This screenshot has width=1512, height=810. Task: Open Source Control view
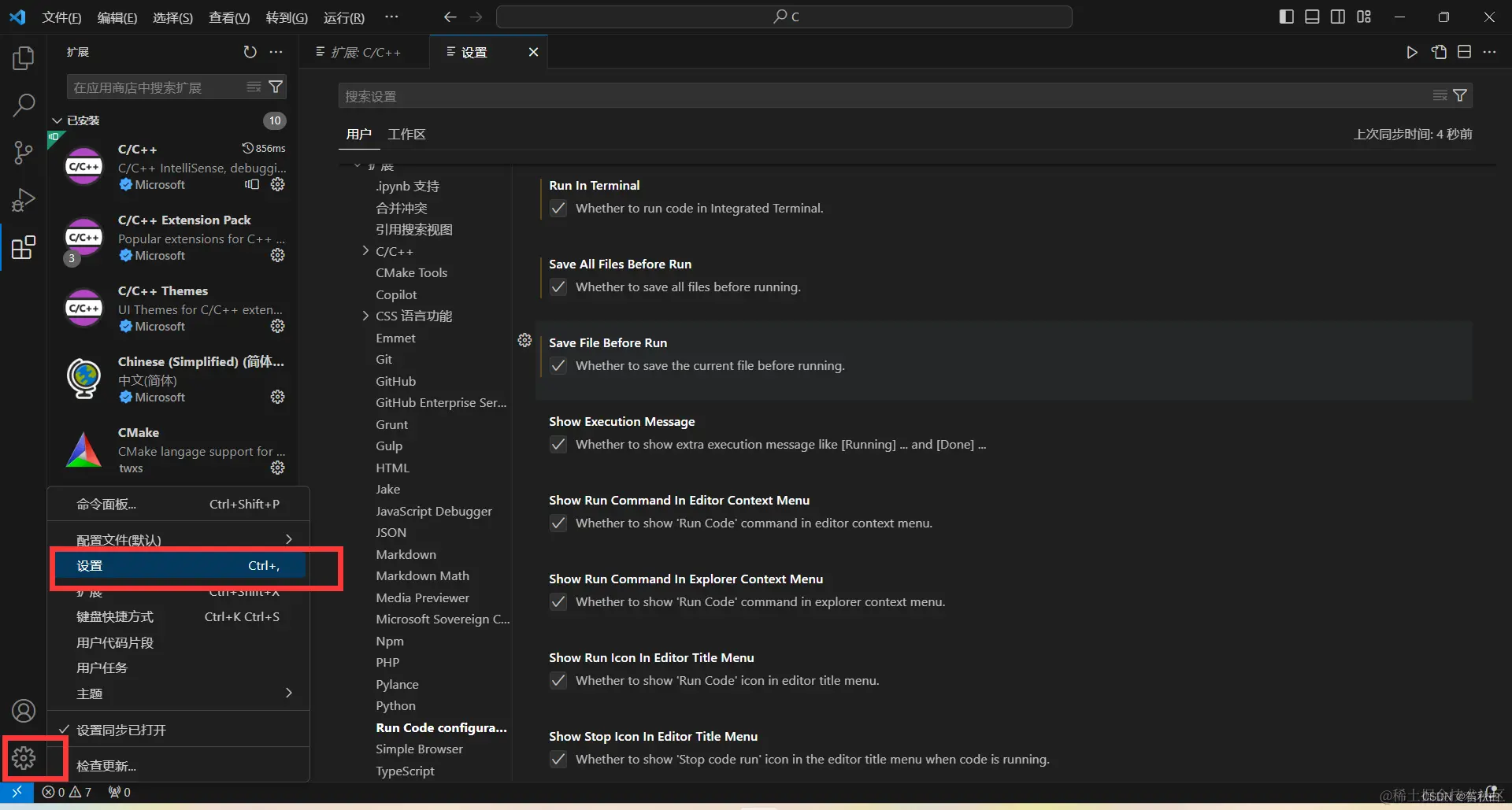pyautogui.click(x=24, y=152)
